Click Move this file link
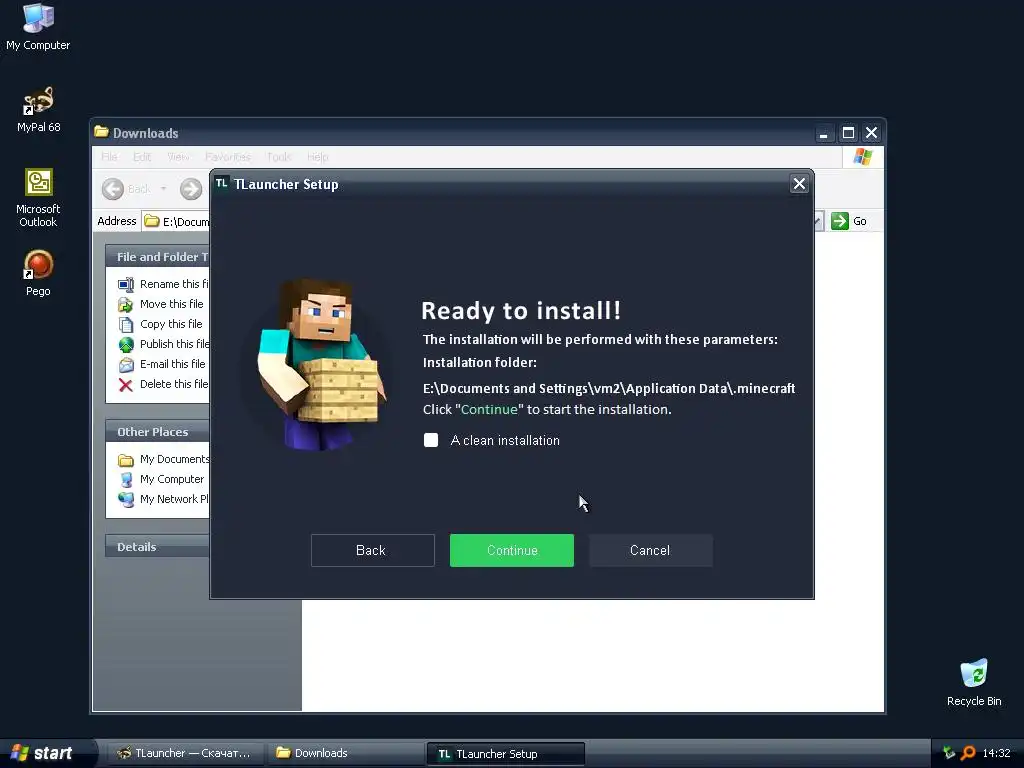 point(172,304)
